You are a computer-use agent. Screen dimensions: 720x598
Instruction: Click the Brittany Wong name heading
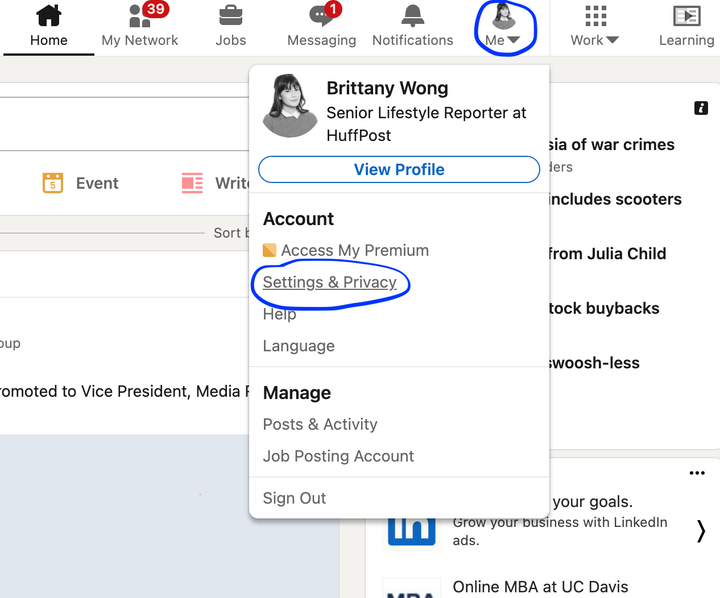[387, 88]
